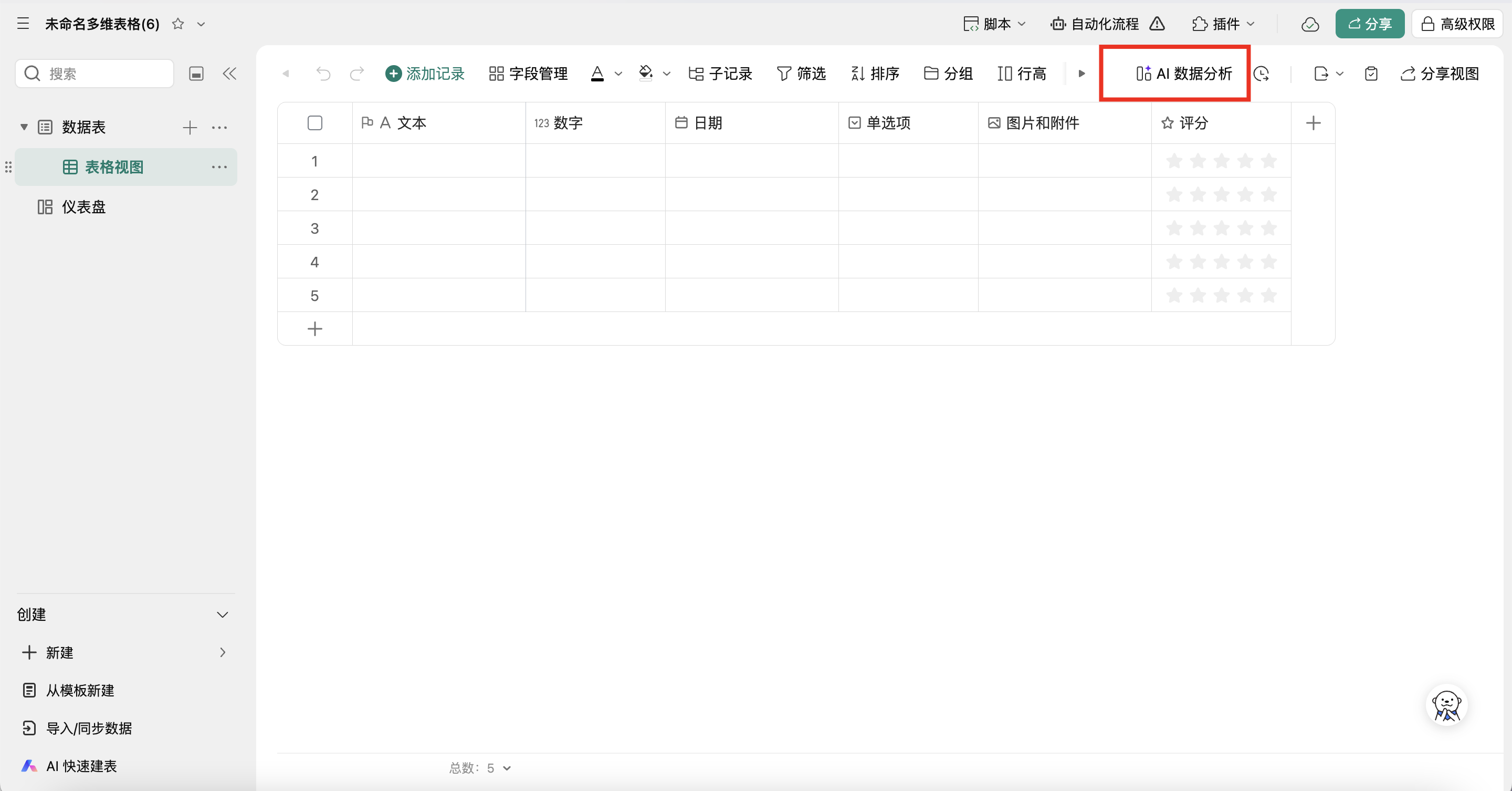Screen dimensions: 1512x791
Task: Click 添加记录 button
Action: coord(425,74)
